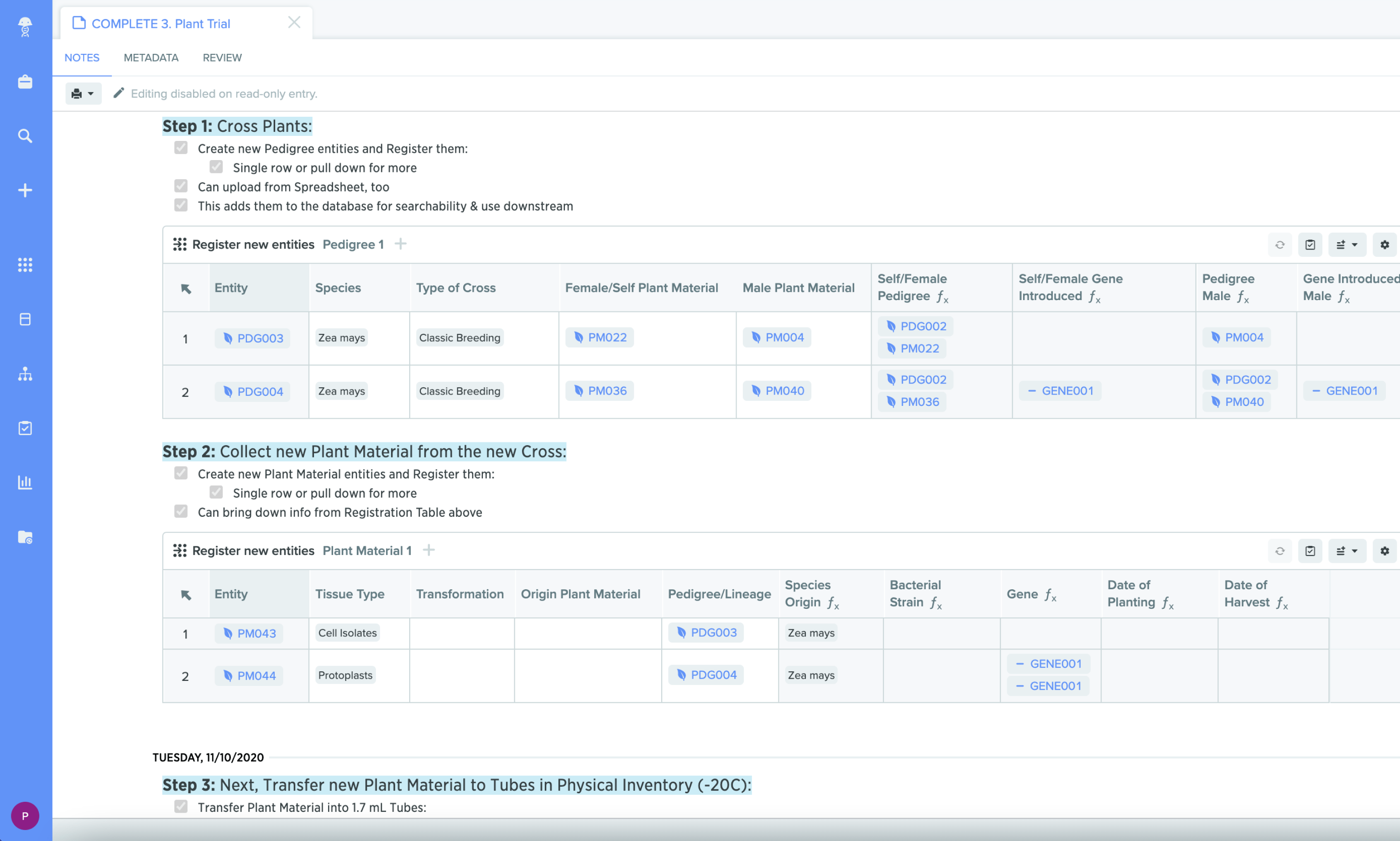Switch to the METADATA tab

151,58
